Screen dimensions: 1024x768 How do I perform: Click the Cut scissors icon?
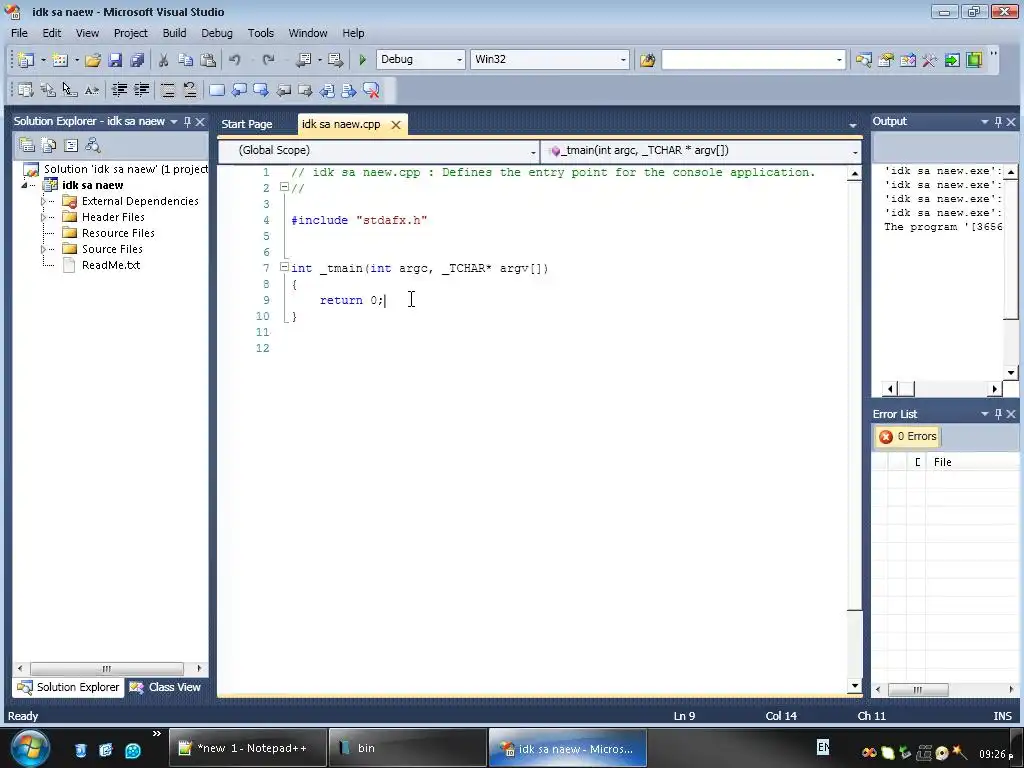pyautogui.click(x=163, y=60)
